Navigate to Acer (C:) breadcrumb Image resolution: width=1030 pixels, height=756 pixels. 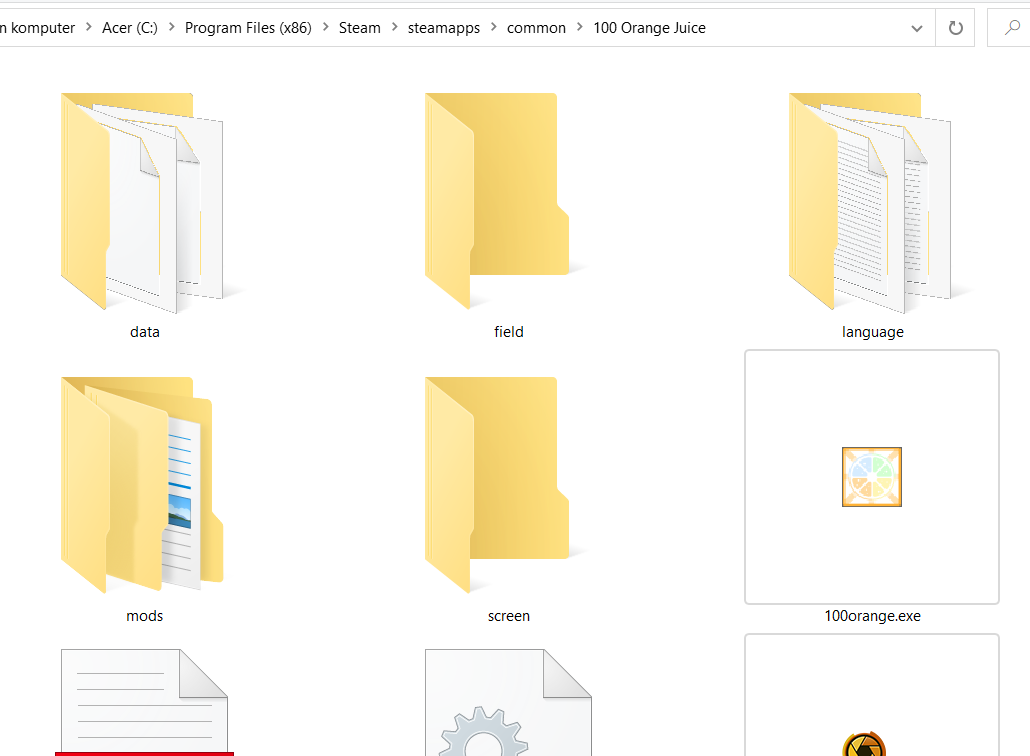click(130, 28)
